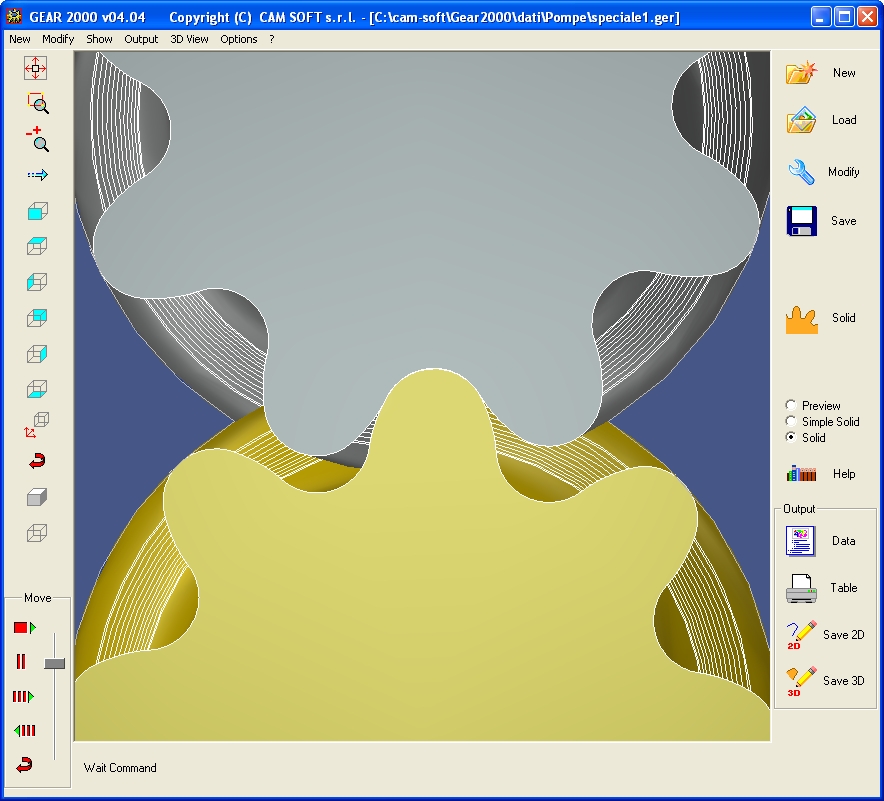Screen dimensions: 884x801
Task: Choose the cube view with top face highlighted
Action: [x=37, y=246]
